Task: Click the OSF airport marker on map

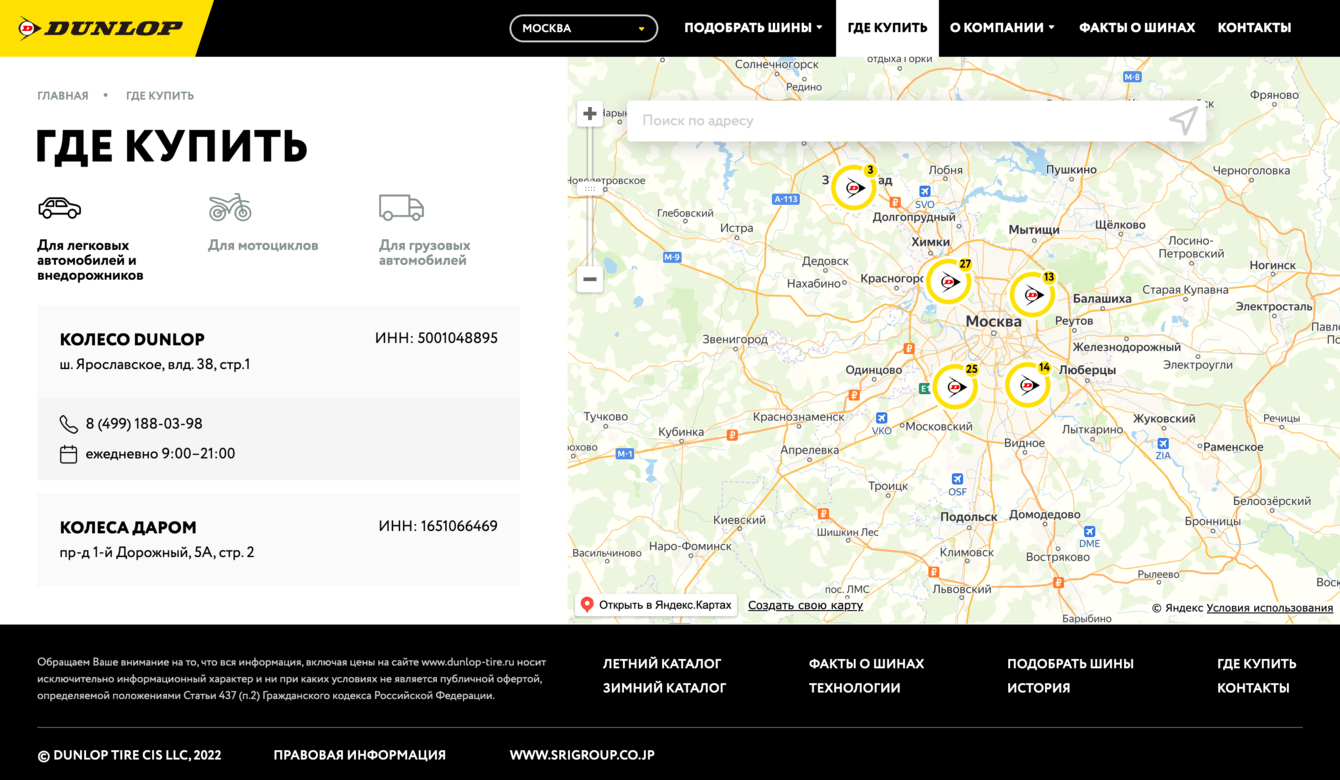Action: 957,479
